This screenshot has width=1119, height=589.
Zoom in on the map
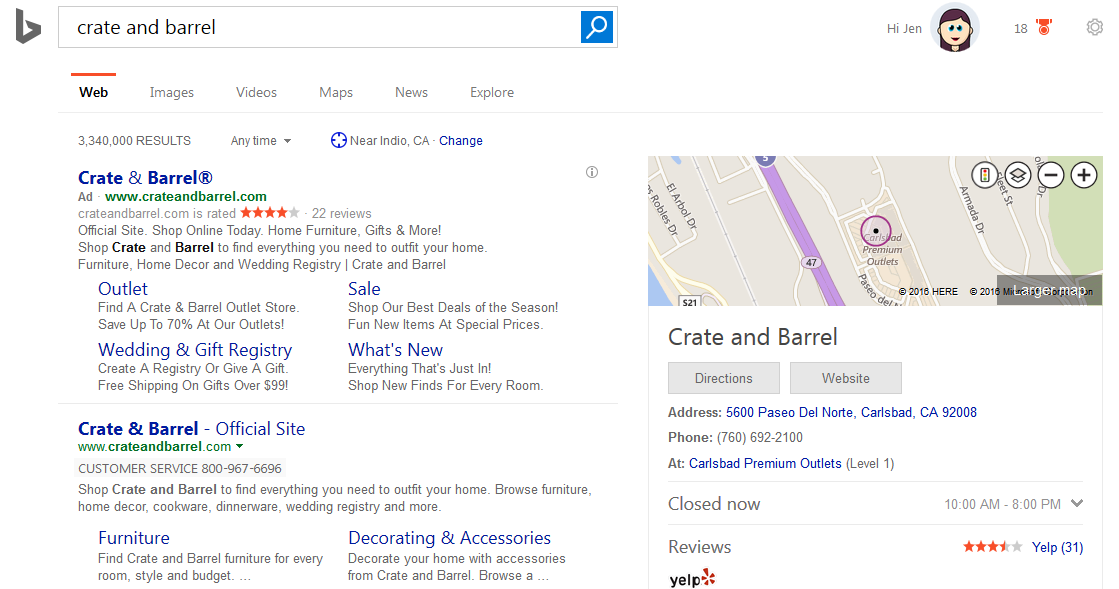point(1084,175)
